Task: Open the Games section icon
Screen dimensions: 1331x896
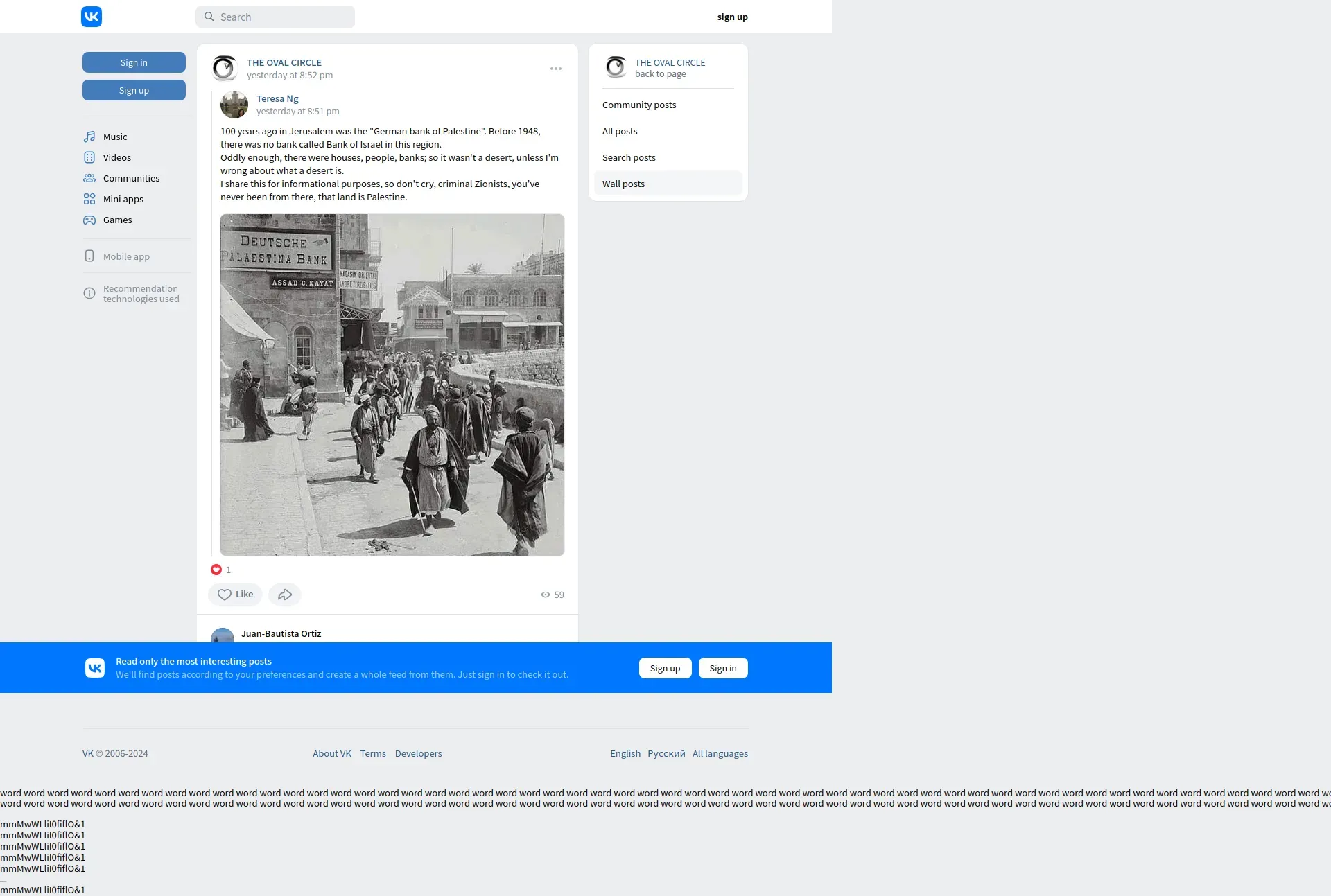Action: (x=89, y=220)
